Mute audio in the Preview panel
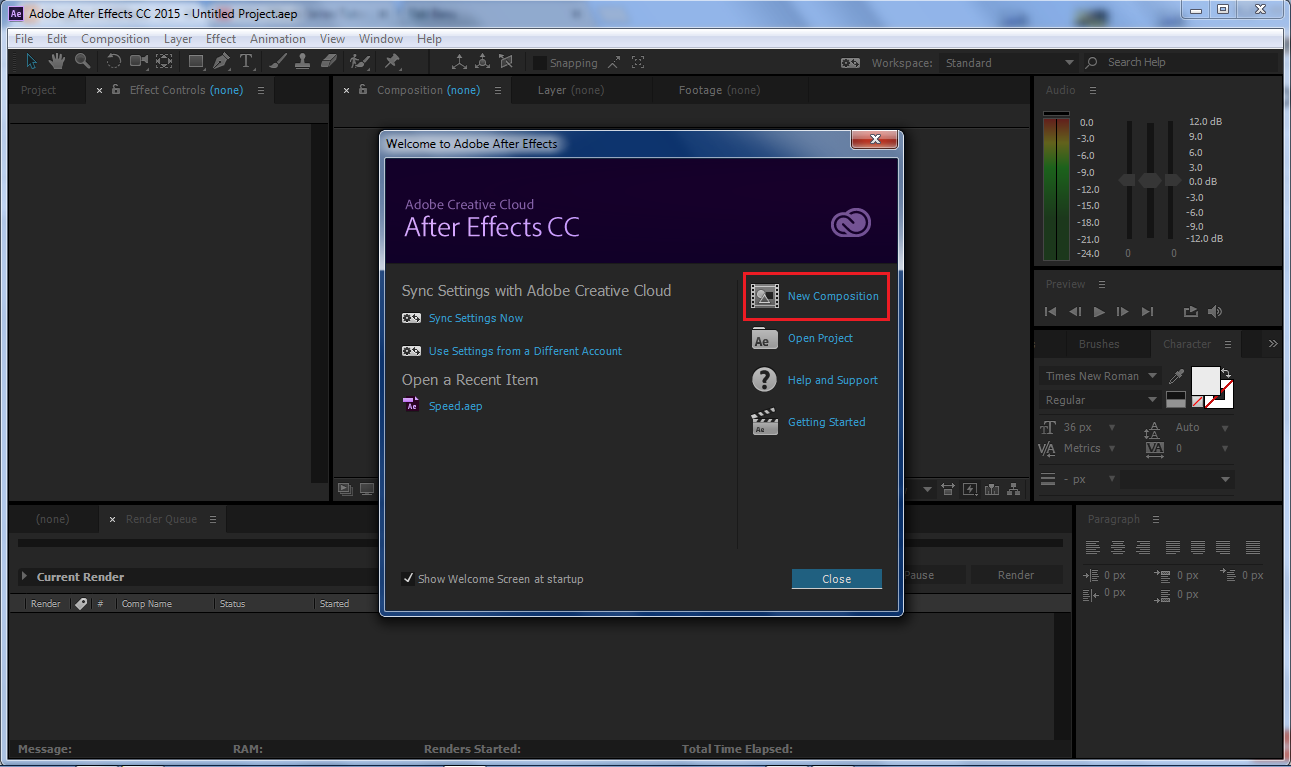Viewport: 1291px width, 767px height. [x=1215, y=311]
